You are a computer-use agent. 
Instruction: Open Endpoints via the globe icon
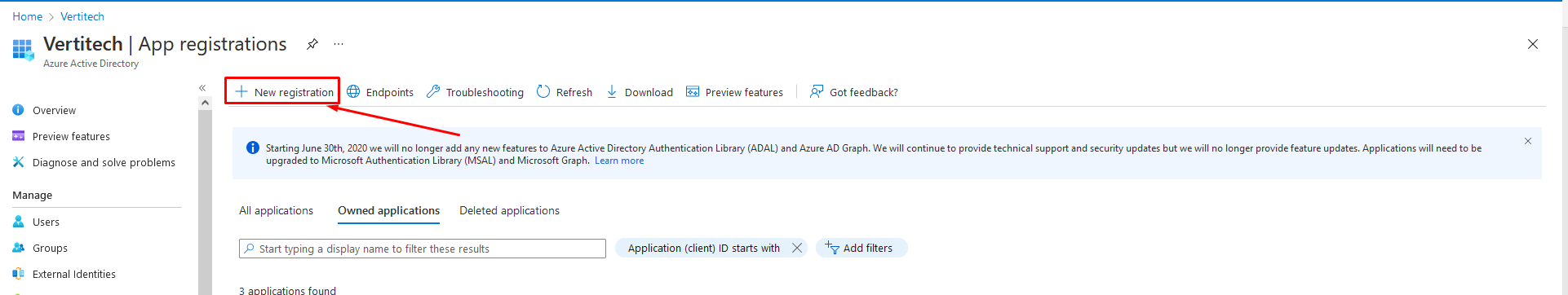(x=353, y=91)
